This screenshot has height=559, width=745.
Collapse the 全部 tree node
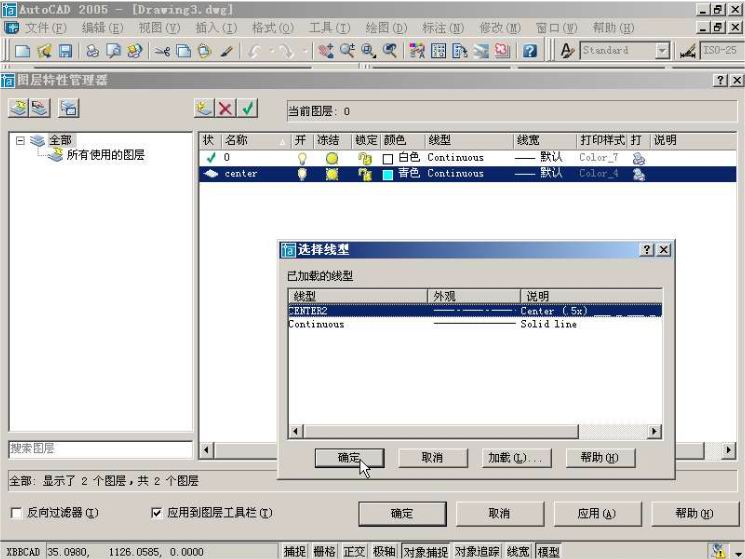[x=20, y=141]
